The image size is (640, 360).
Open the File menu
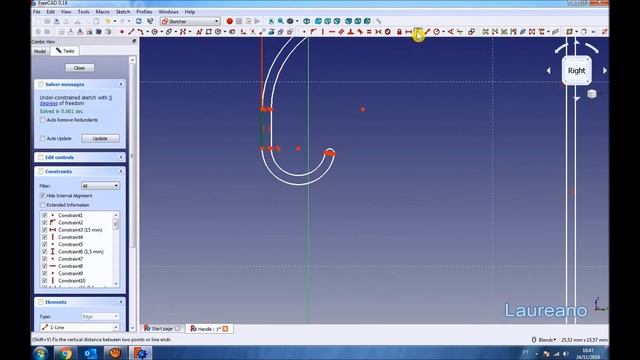click(37, 12)
